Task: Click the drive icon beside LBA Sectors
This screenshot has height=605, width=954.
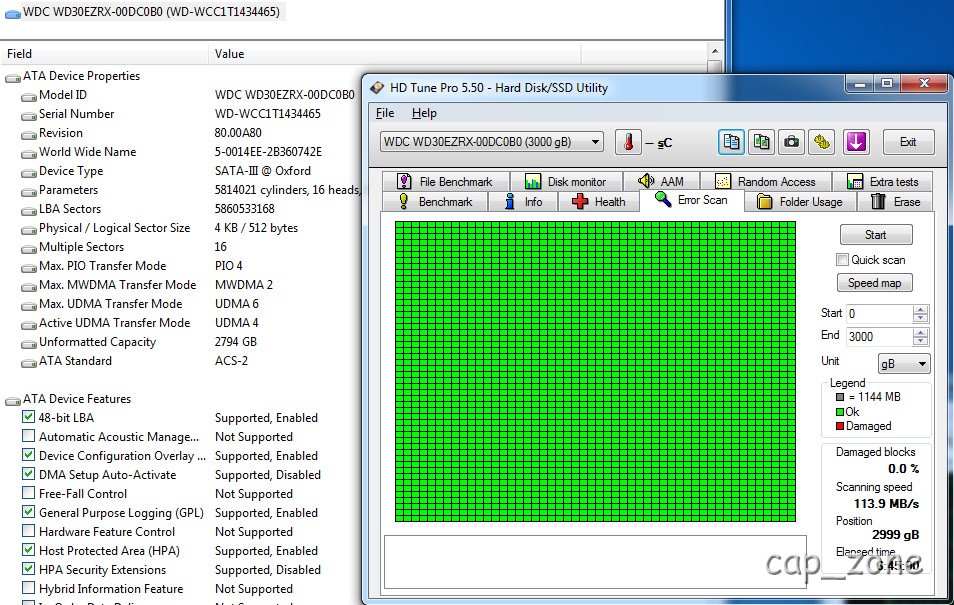Action: 28,210
